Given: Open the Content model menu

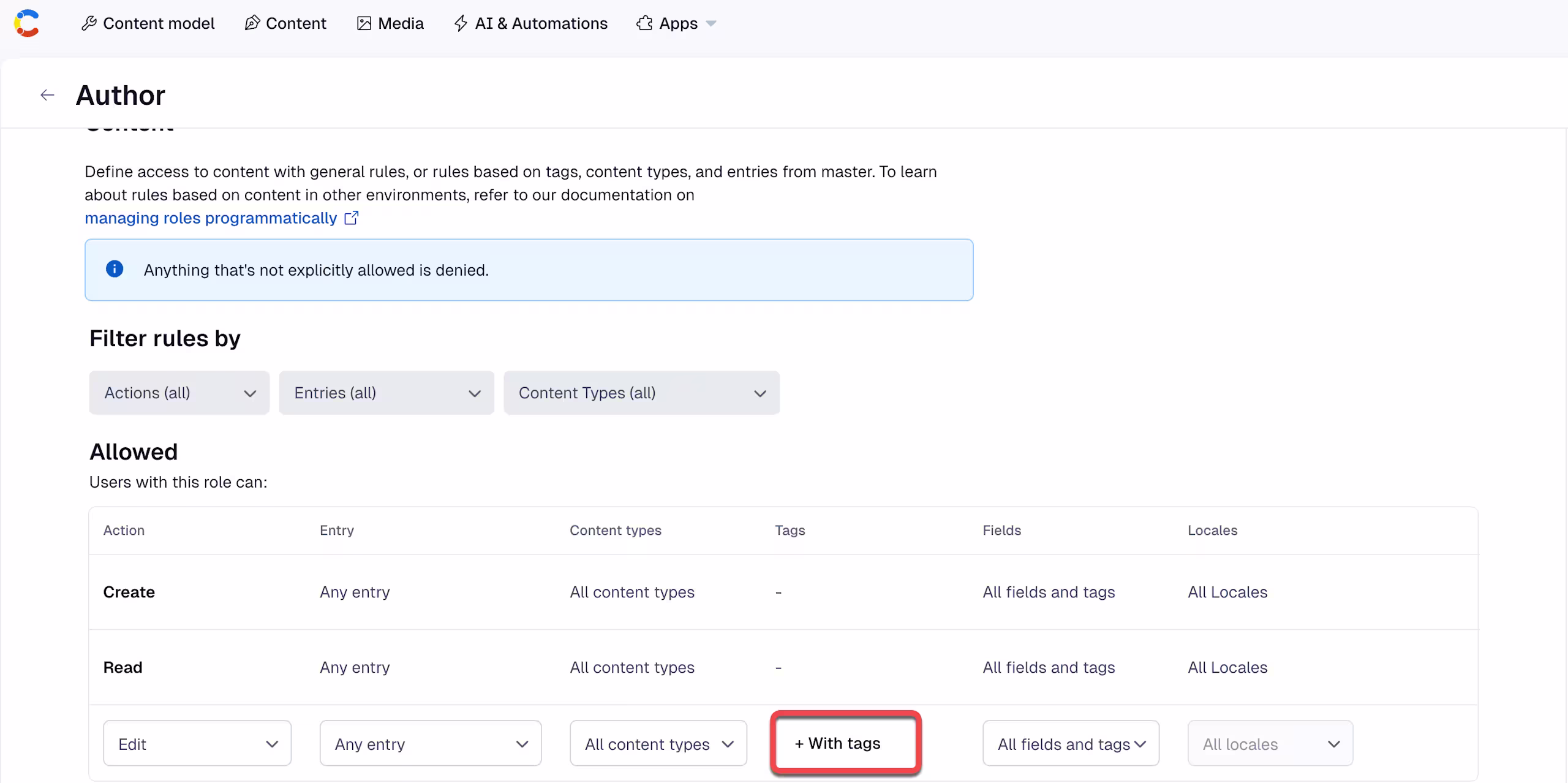Looking at the screenshot, I should pyautogui.click(x=148, y=23).
